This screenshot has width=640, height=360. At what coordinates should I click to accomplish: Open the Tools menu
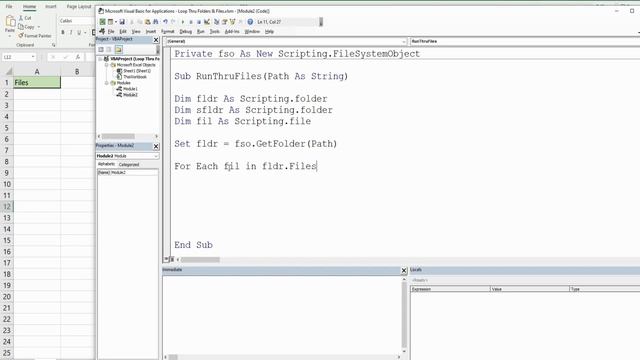[x=214, y=31]
